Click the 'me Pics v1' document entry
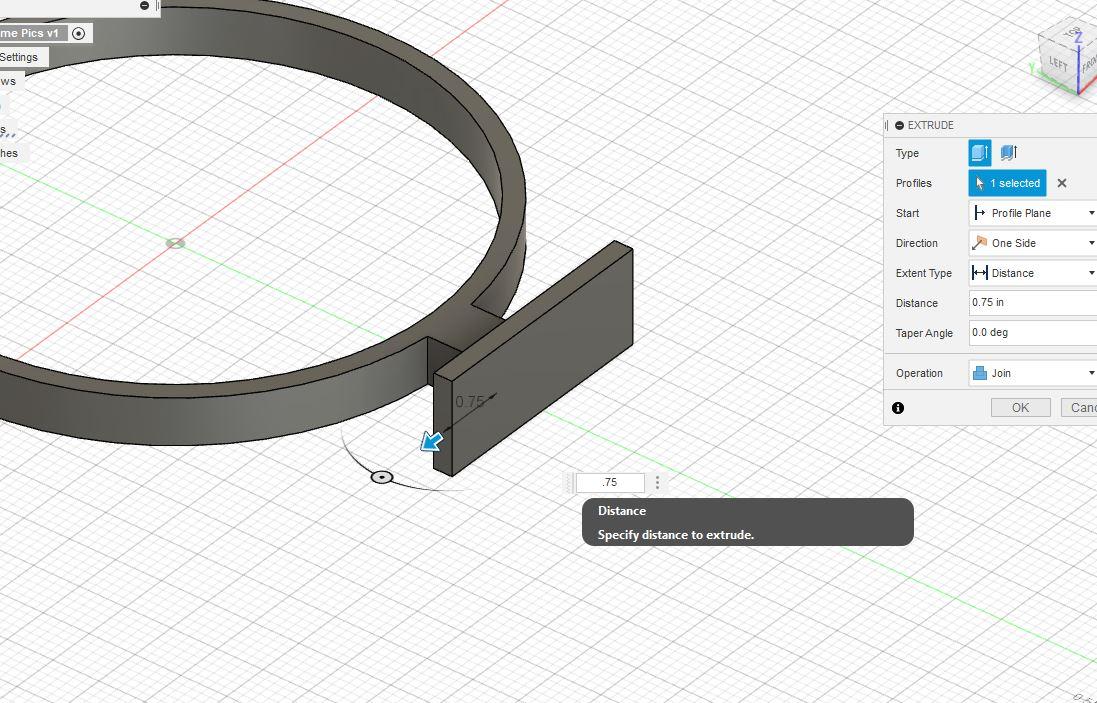Viewport: 1097px width, 703px height. [30, 32]
